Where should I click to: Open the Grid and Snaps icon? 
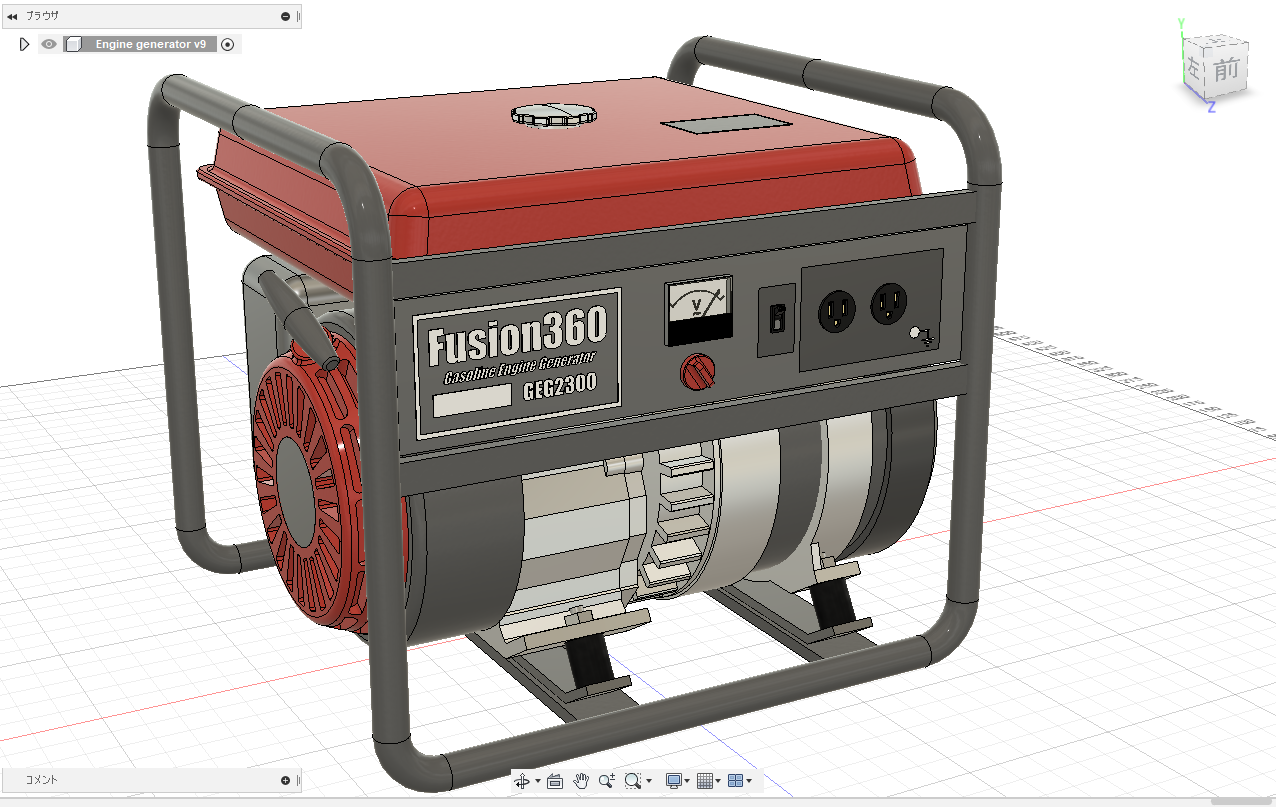tap(704, 781)
